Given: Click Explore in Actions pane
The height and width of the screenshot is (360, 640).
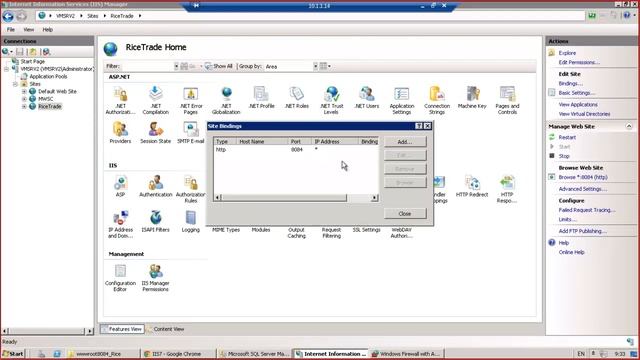Looking at the screenshot, I should pos(567,53).
